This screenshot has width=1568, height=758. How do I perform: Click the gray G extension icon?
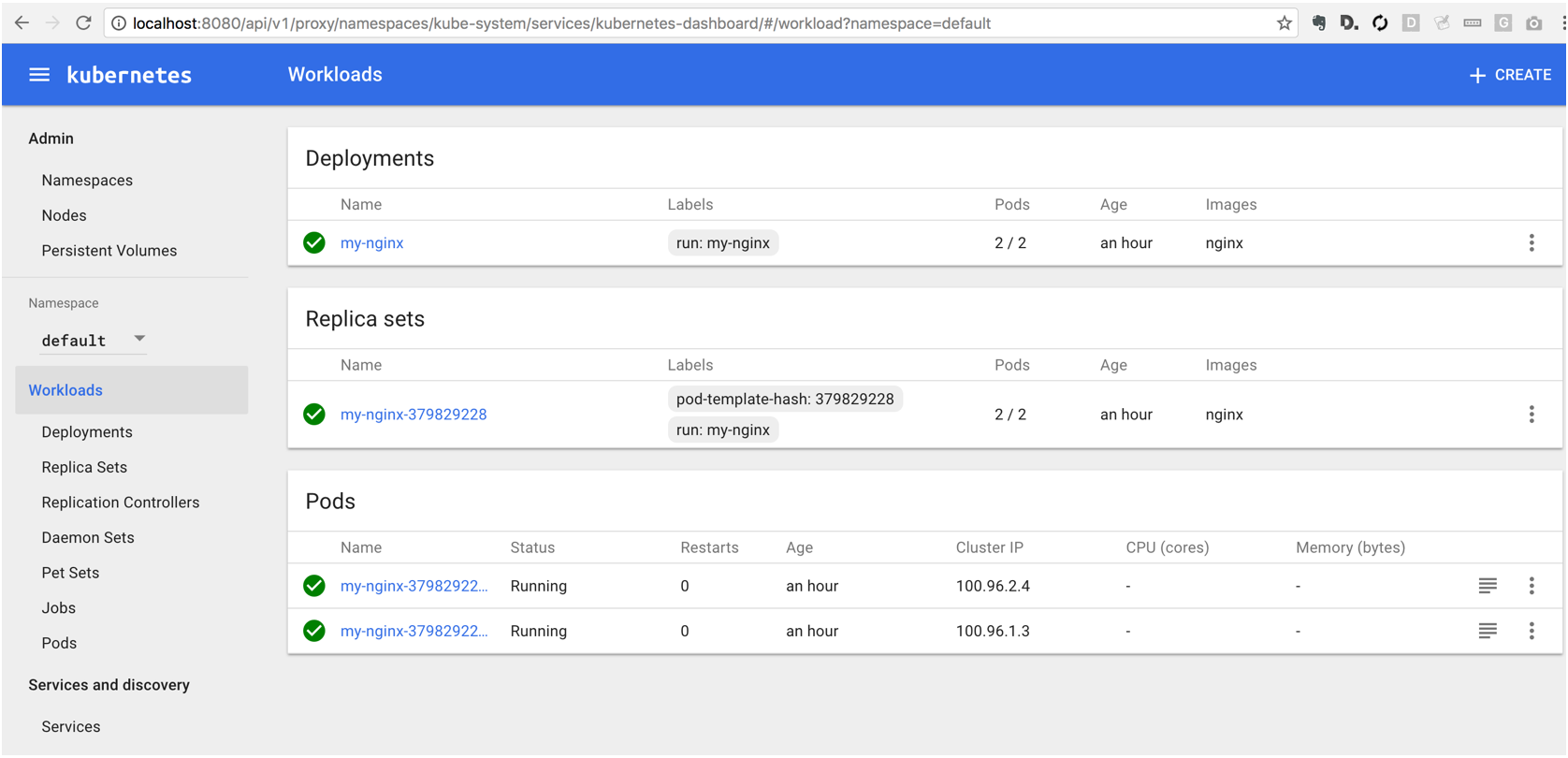point(1503,23)
